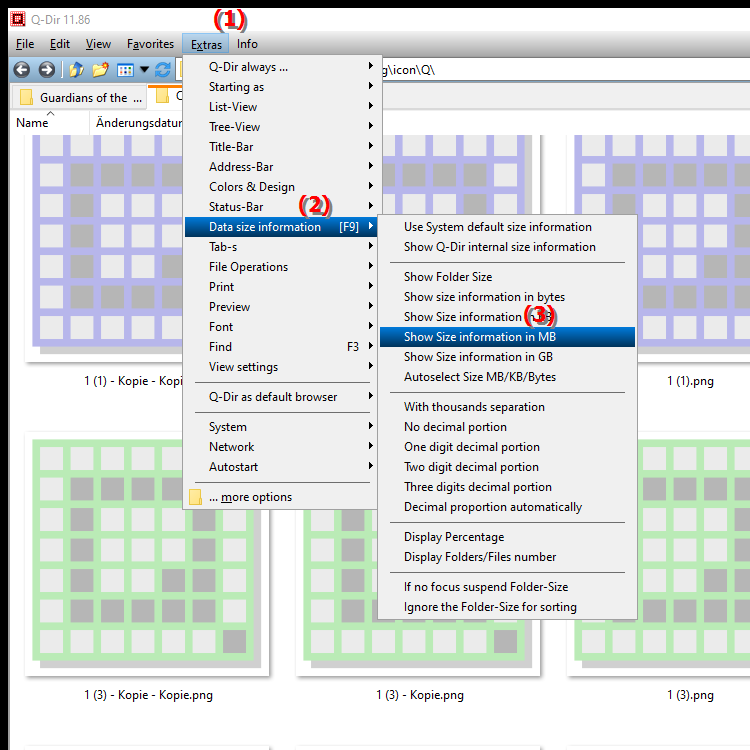Click the Back navigation arrow icon
The width and height of the screenshot is (750, 750).
click(x=22, y=70)
